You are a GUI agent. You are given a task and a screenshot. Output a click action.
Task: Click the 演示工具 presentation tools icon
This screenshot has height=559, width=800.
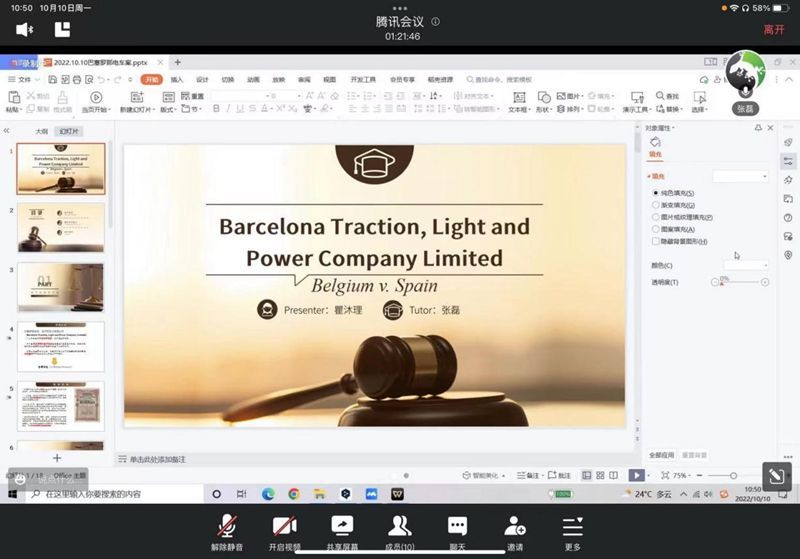point(637,97)
